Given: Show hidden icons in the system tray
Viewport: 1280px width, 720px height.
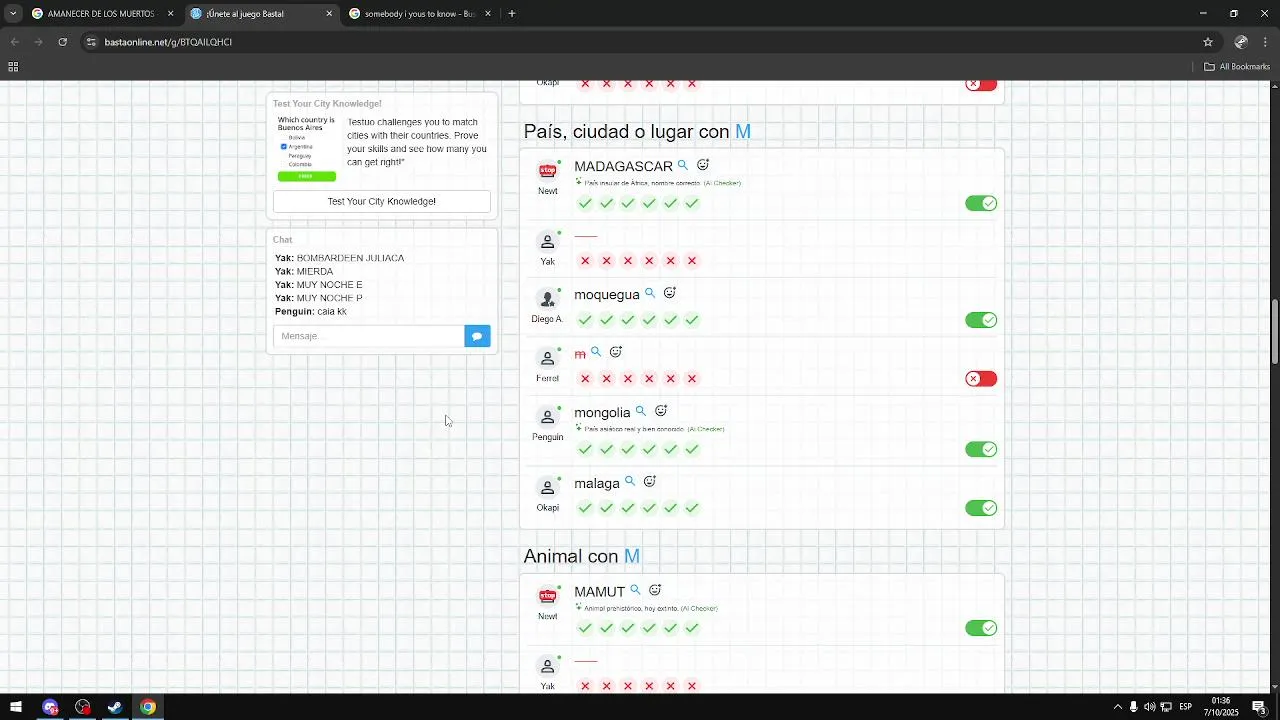Looking at the screenshot, I should (1118, 707).
